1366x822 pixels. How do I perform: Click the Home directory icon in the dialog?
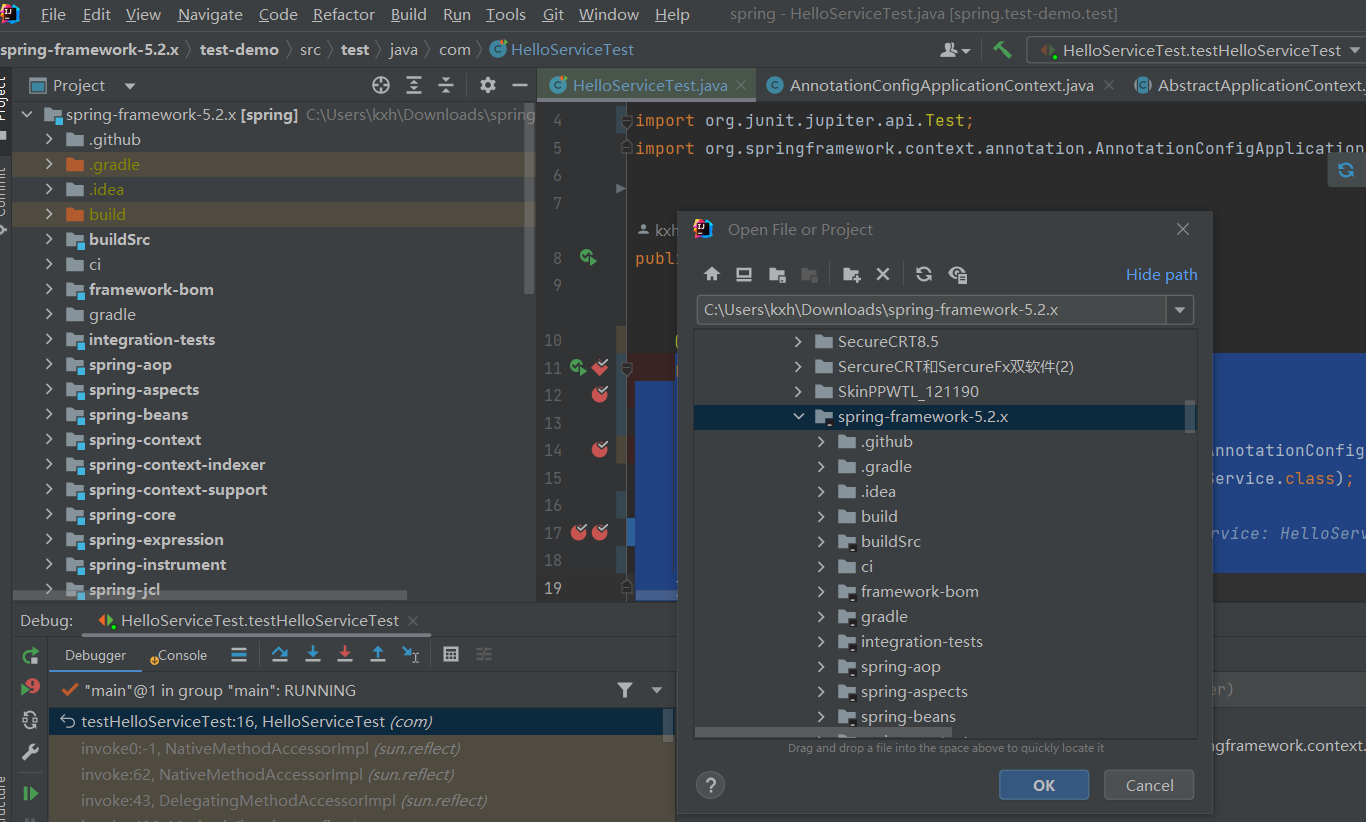coord(712,274)
